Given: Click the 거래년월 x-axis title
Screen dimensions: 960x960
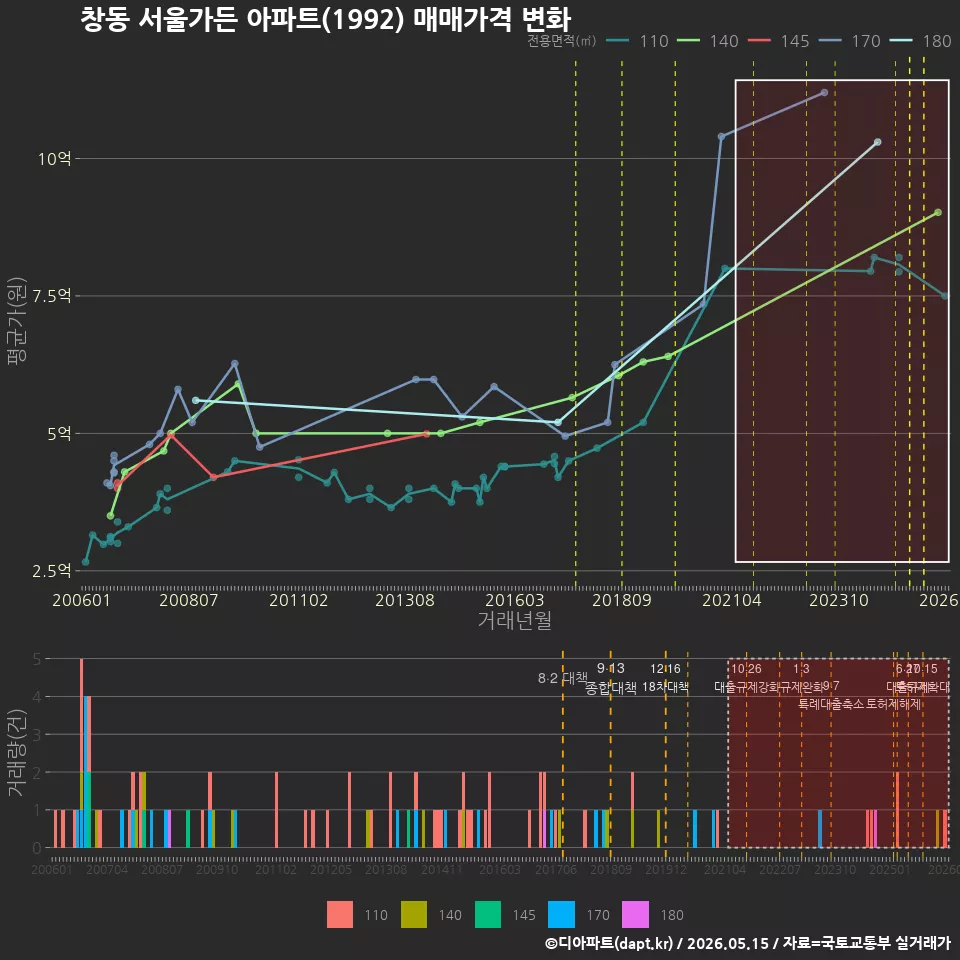Looking at the screenshot, I should click(514, 620).
